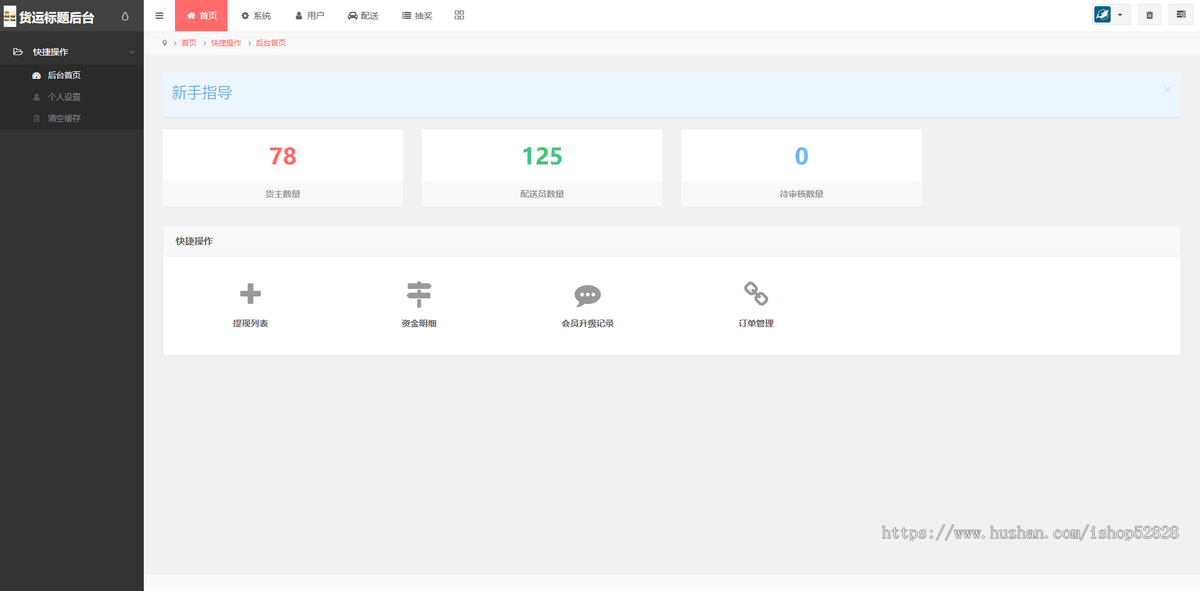
Task: Open the user avatar dropdown
Action: tap(1111, 15)
